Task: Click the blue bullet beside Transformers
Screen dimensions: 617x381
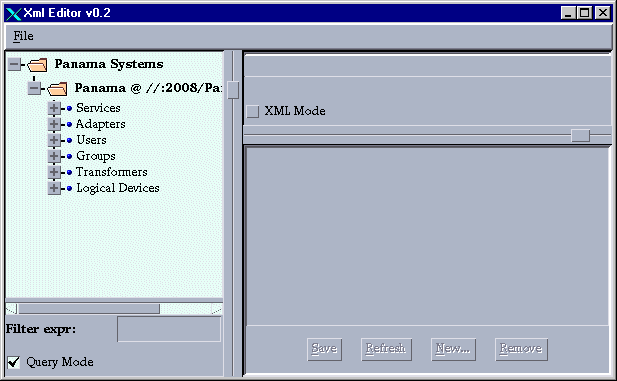Action: tap(69, 172)
